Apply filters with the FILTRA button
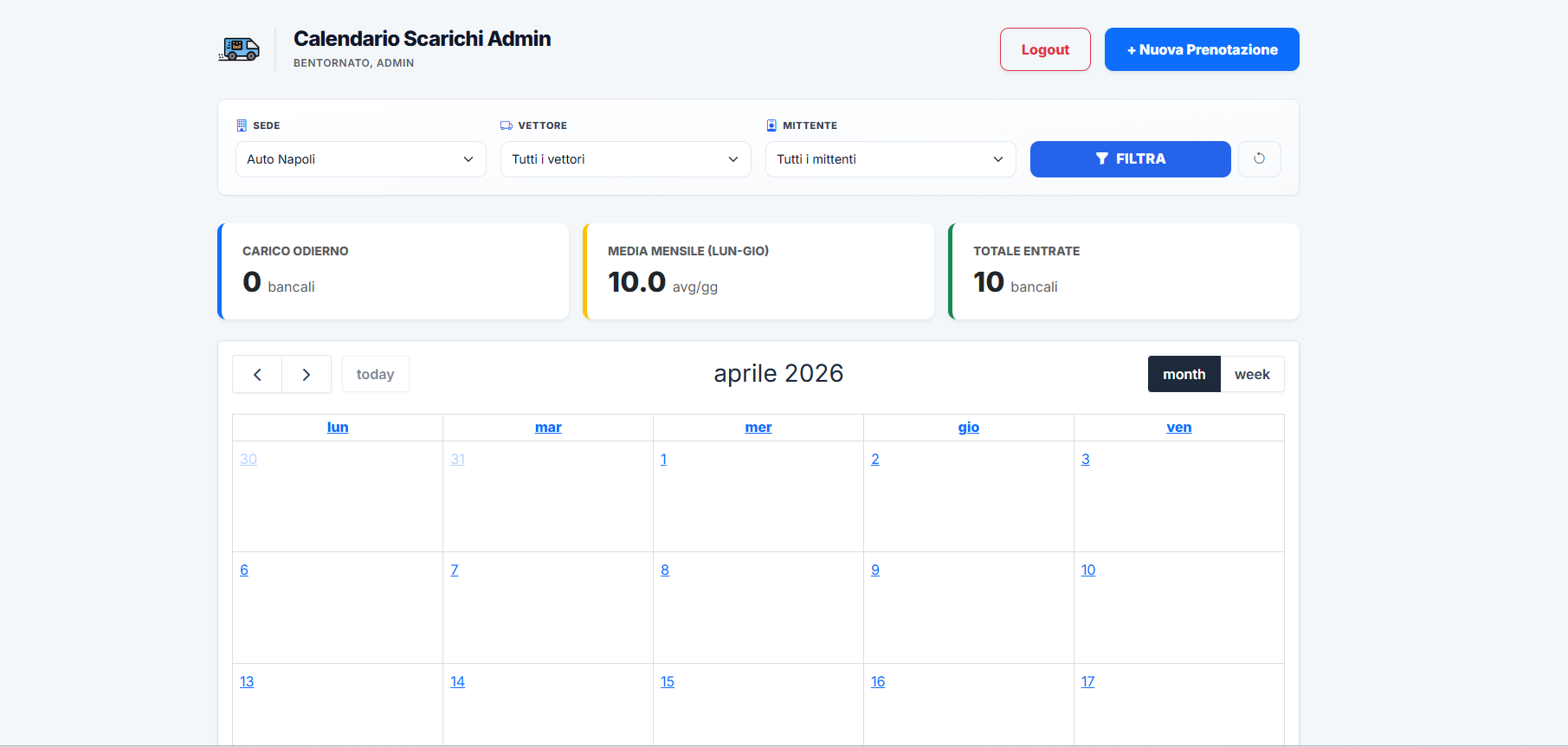The image size is (1568, 747). click(1131, 159)
